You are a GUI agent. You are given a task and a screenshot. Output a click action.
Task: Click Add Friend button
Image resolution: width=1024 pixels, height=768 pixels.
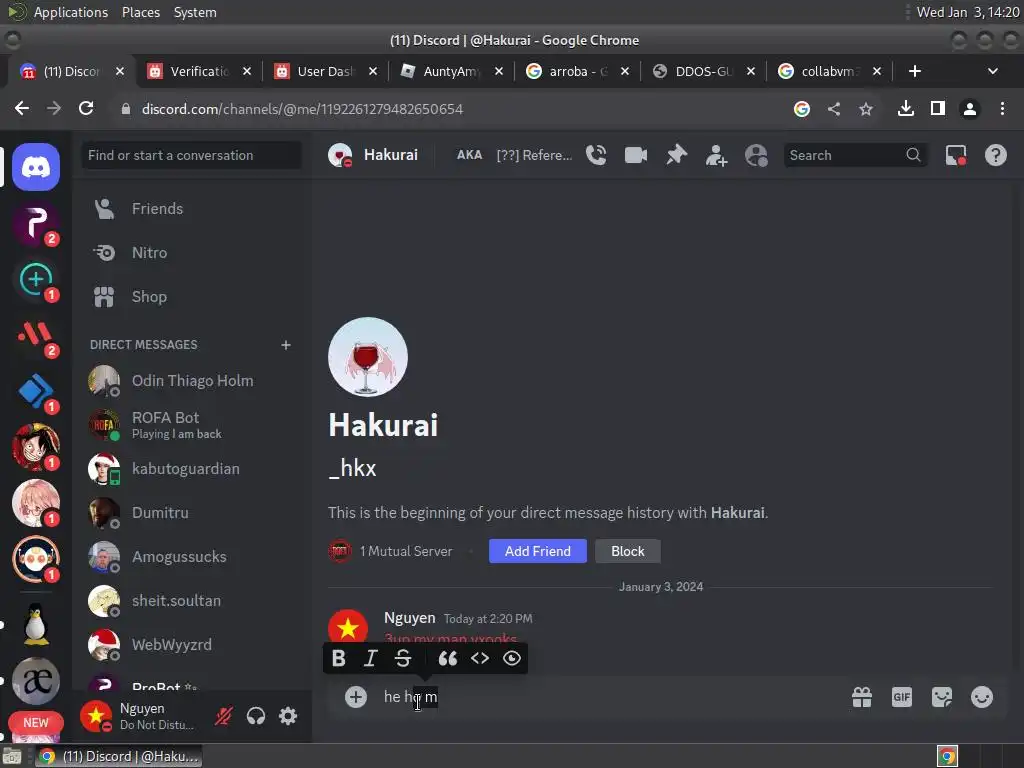pos(537,551)
